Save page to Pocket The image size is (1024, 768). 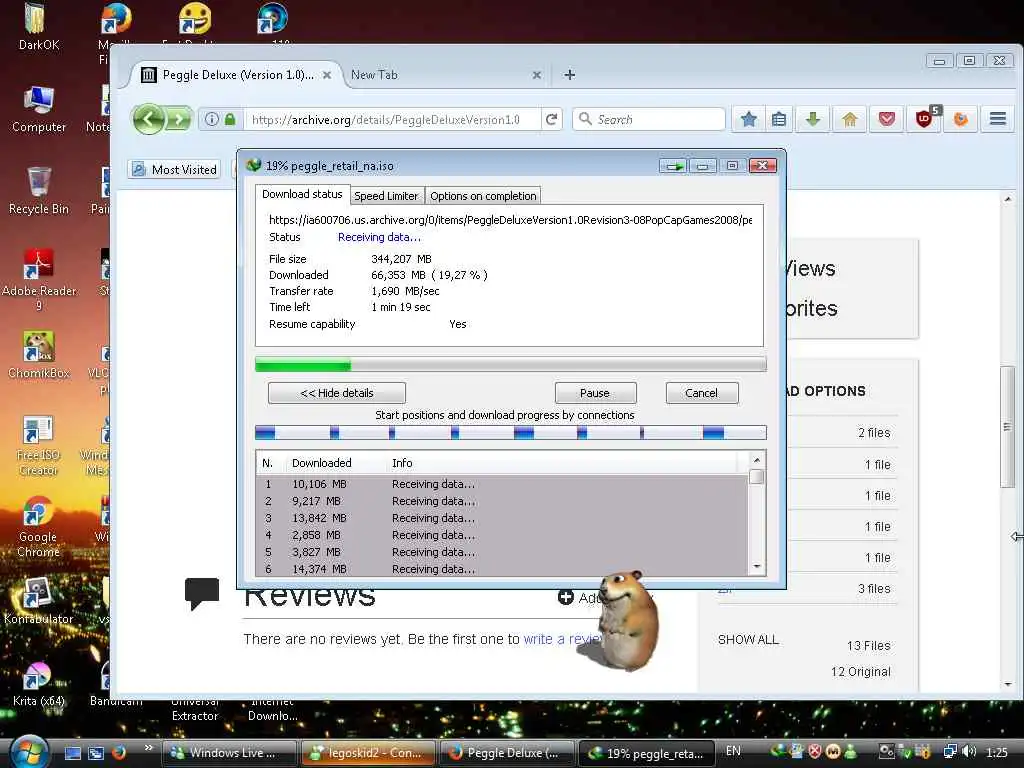coord(886,120)
